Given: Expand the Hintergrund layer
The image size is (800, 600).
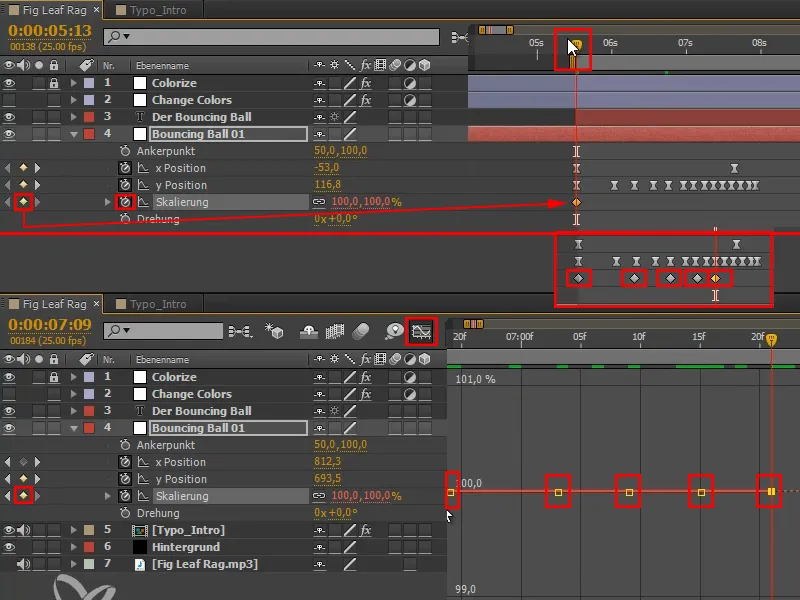Looking at the screenshot, I should coord(73,547).
